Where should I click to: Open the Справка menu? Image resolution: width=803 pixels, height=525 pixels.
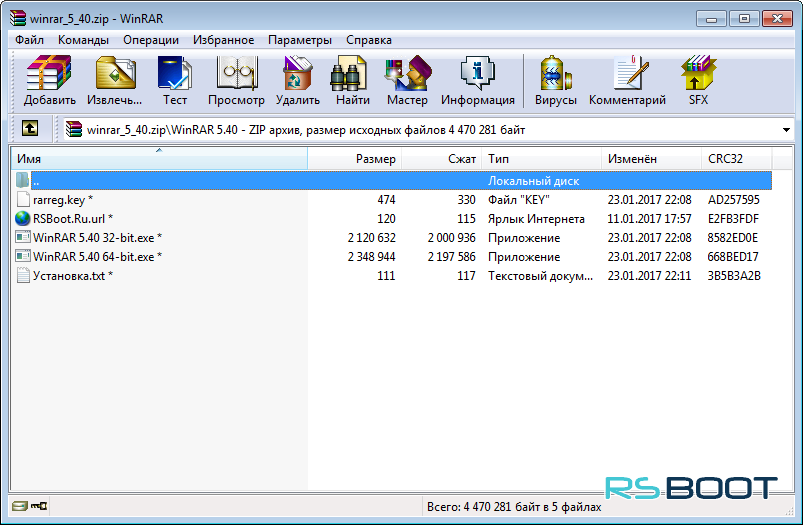(369, 40)
